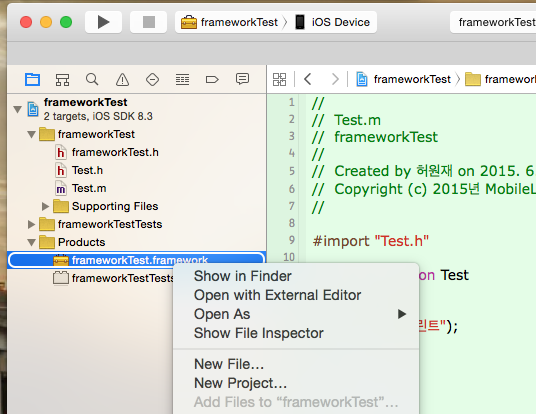Click the related items grid icon

(x=279, y=79)
